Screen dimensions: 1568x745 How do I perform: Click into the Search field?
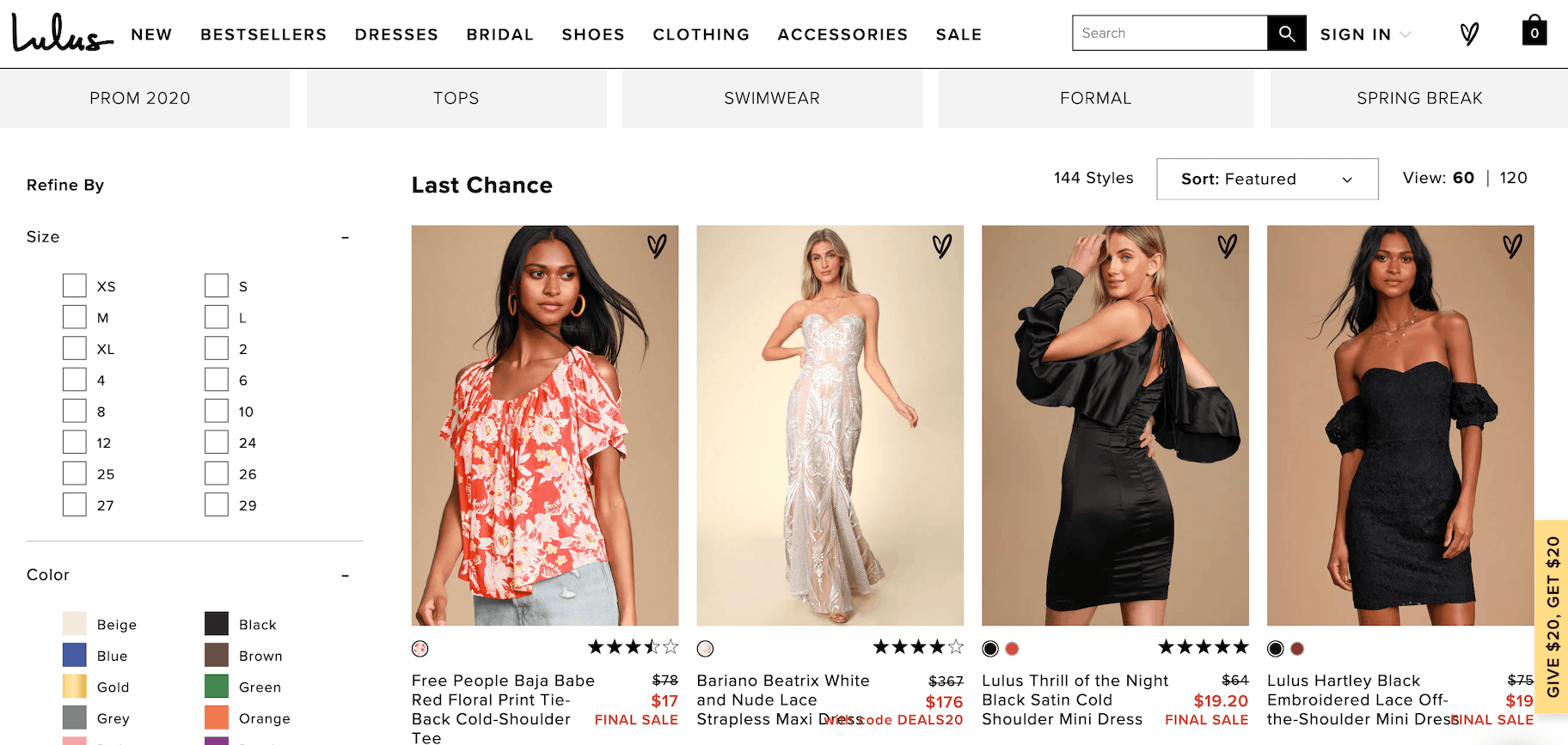point(1169,34)
